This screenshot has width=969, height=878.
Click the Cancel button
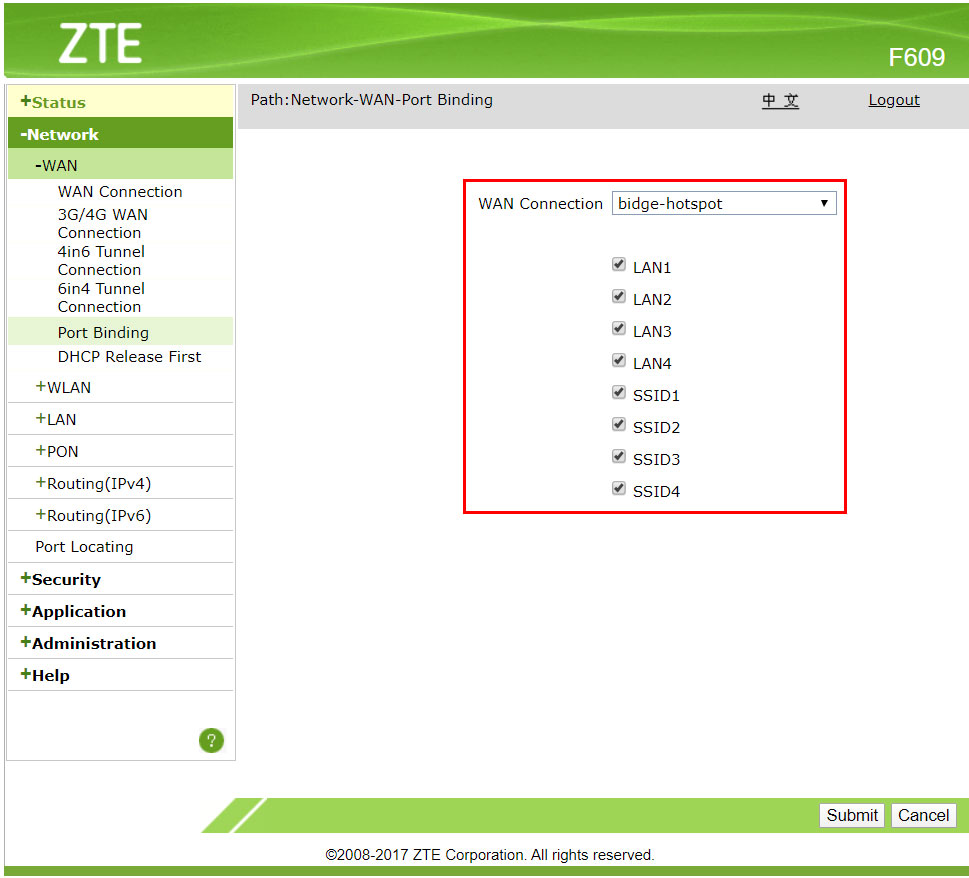(x=923, y=815)
